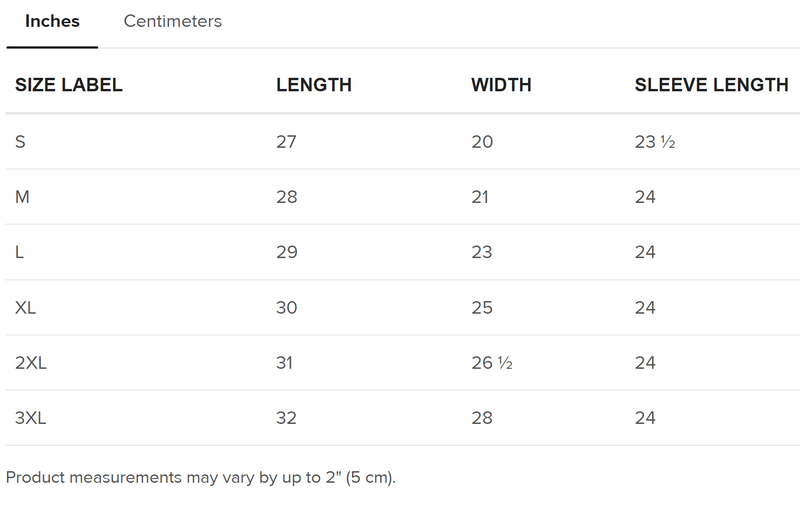Click the 26 ½ width value

[492, 363]
